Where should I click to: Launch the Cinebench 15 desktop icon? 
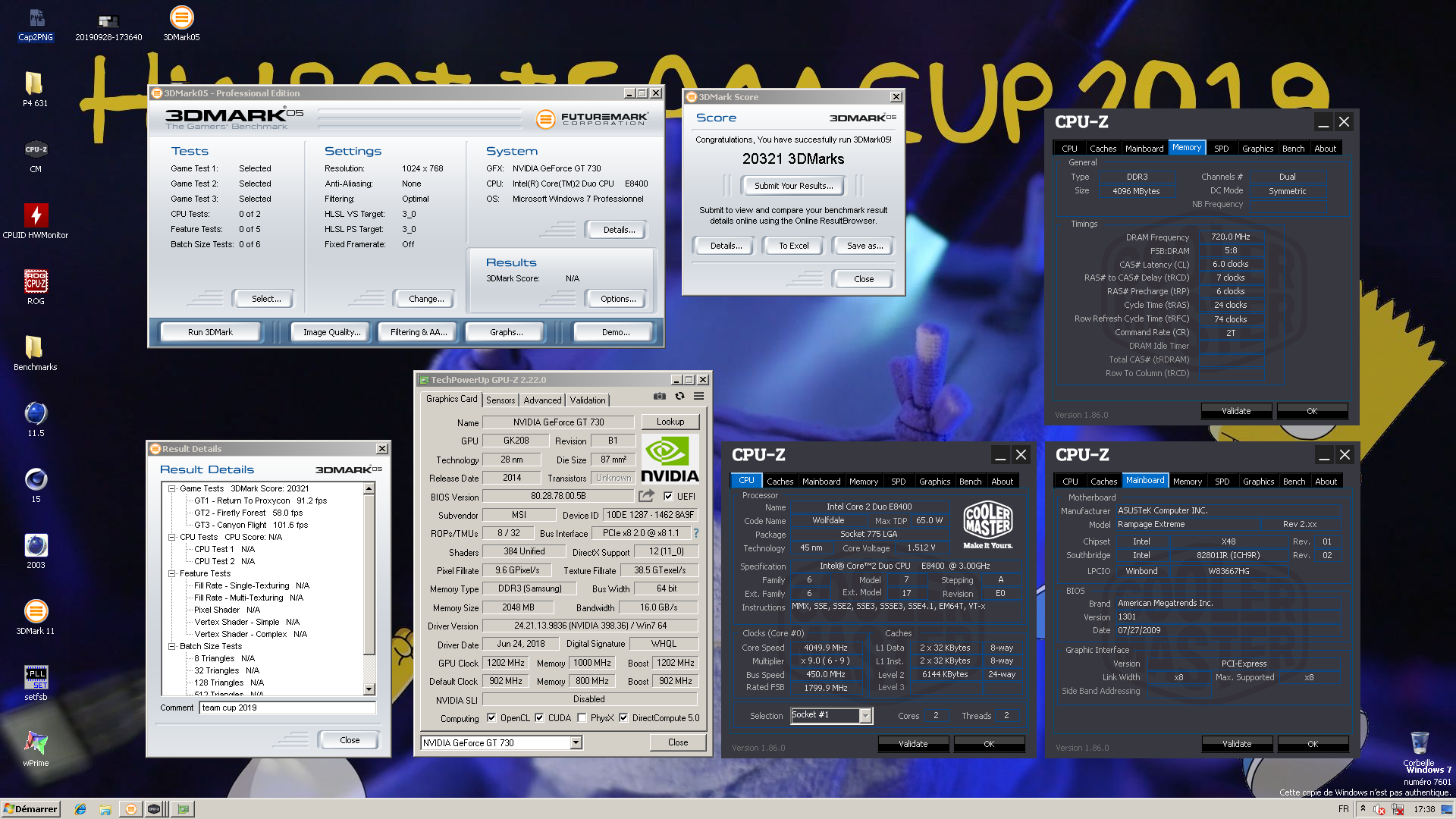click(36, 485)
